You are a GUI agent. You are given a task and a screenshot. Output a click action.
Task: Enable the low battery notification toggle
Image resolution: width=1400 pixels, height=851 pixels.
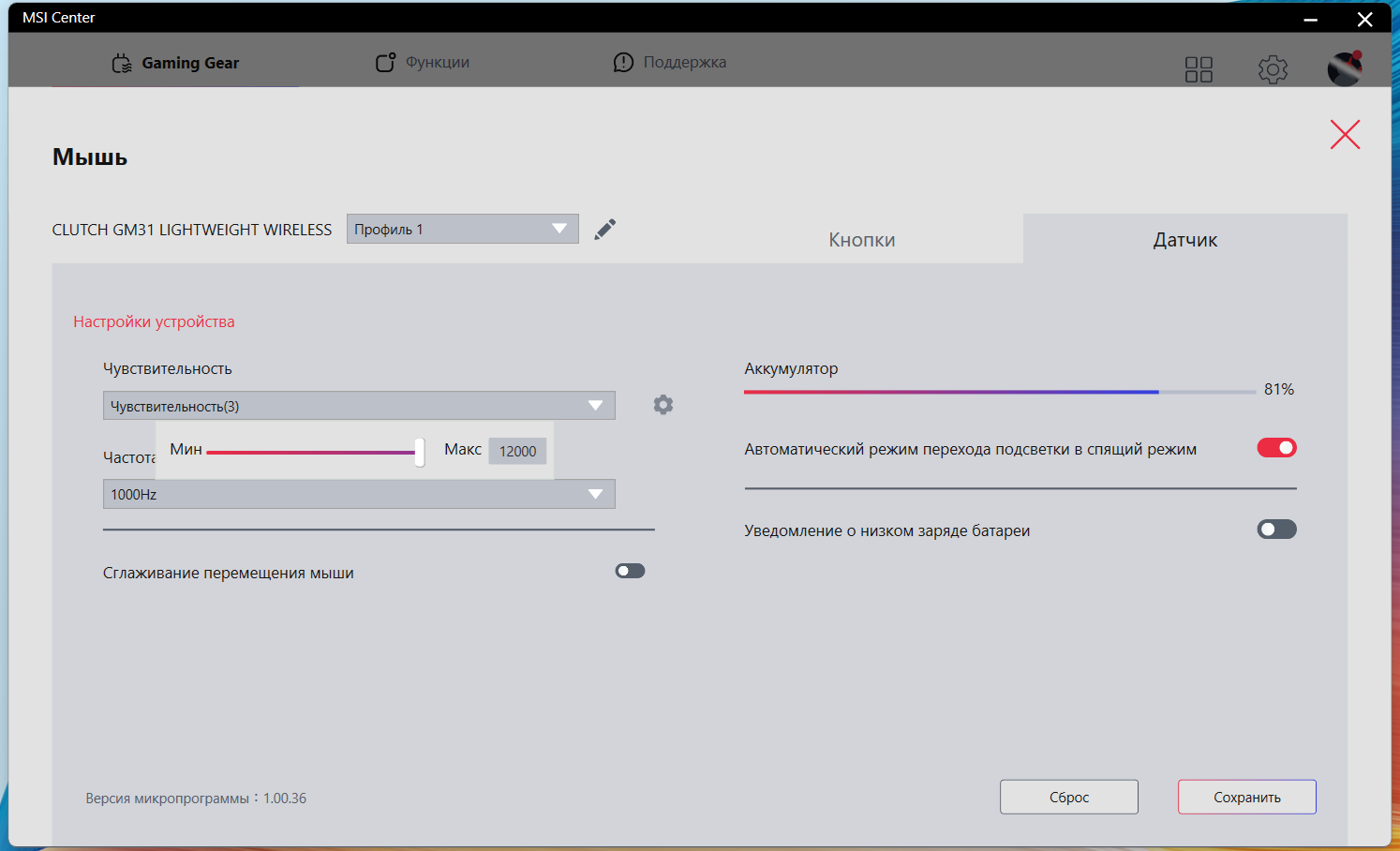click(1276, 530)
